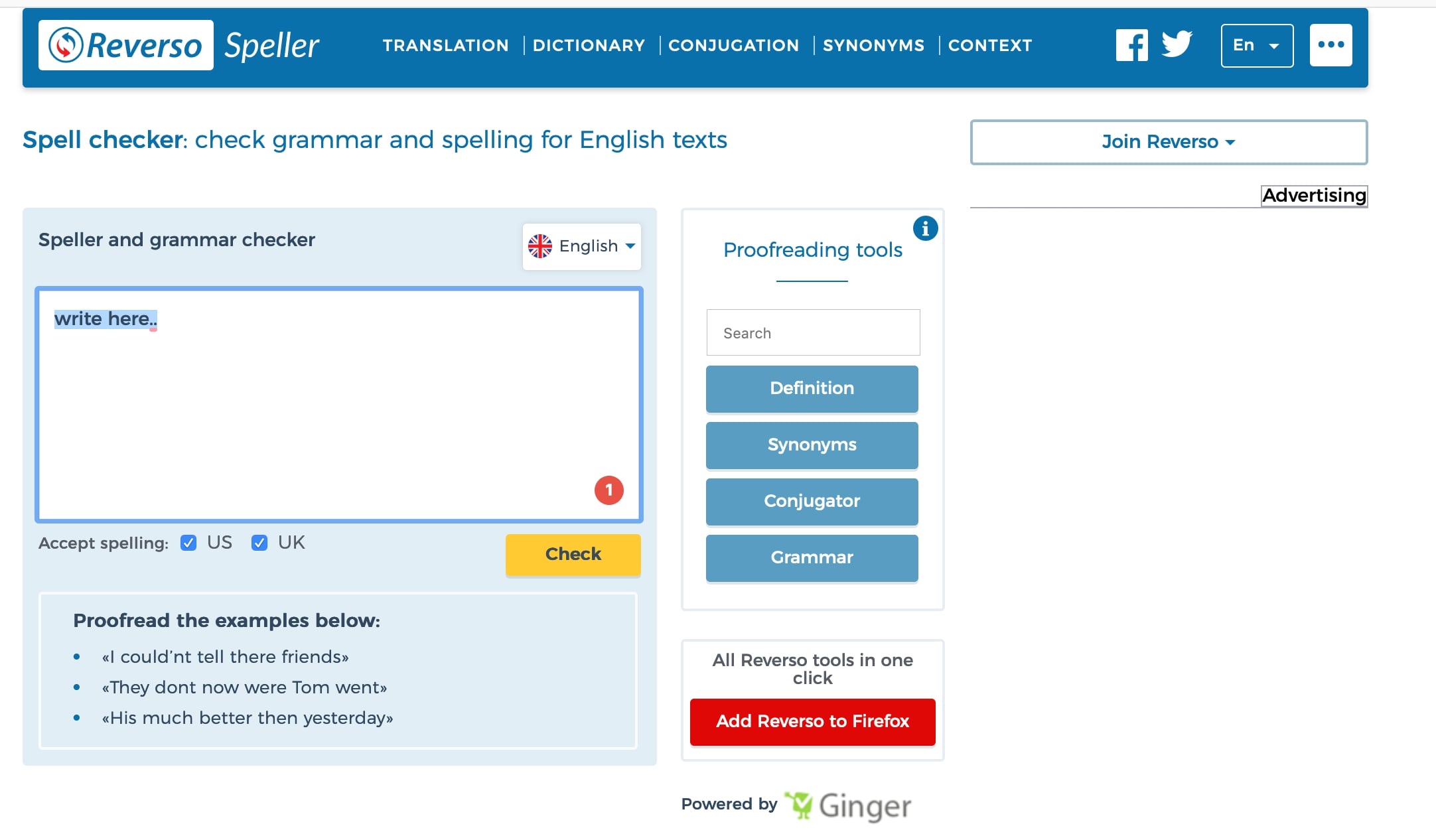Image resolution: width=1436 pixels, height=840 pixels.
Task: Go to the Dictionary menu item
Action: coord(589,45)
